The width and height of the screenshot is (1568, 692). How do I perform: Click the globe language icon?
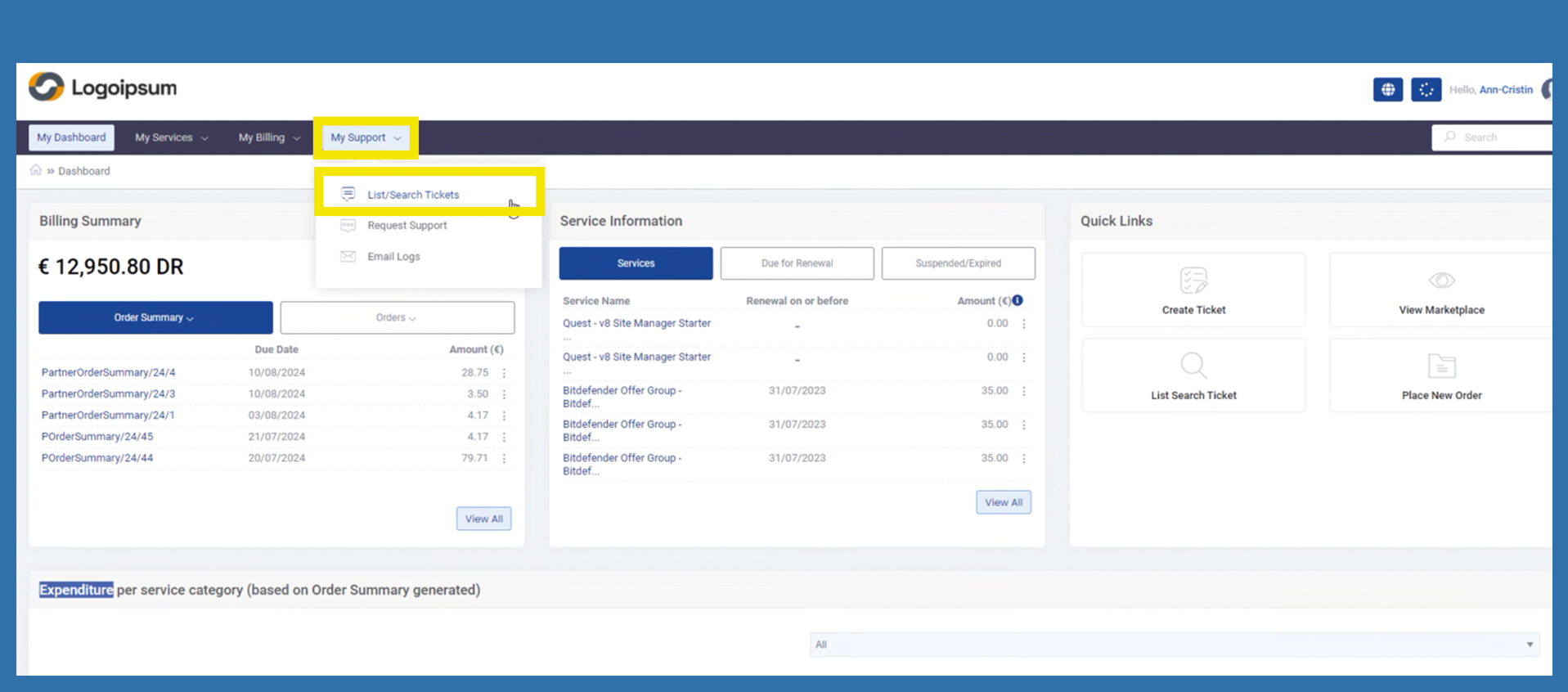coord(1387,90)
